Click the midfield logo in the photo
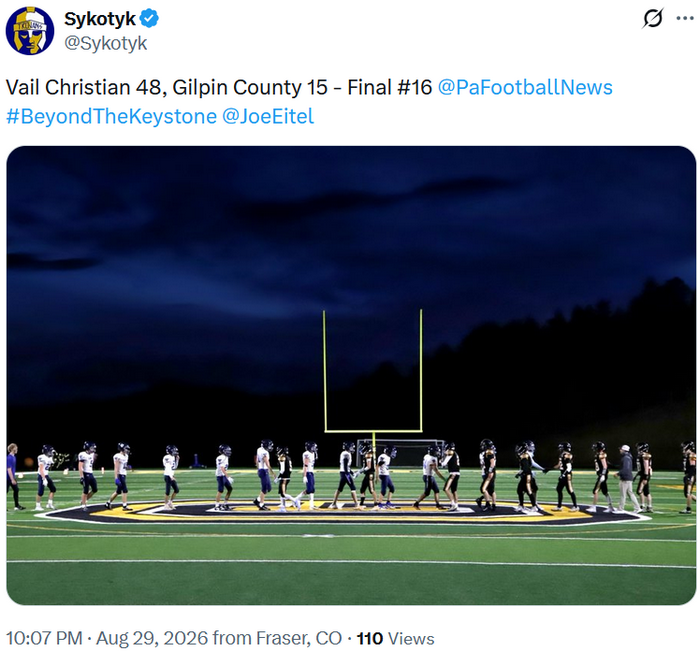The image size is (700, 652). (344, 512)
